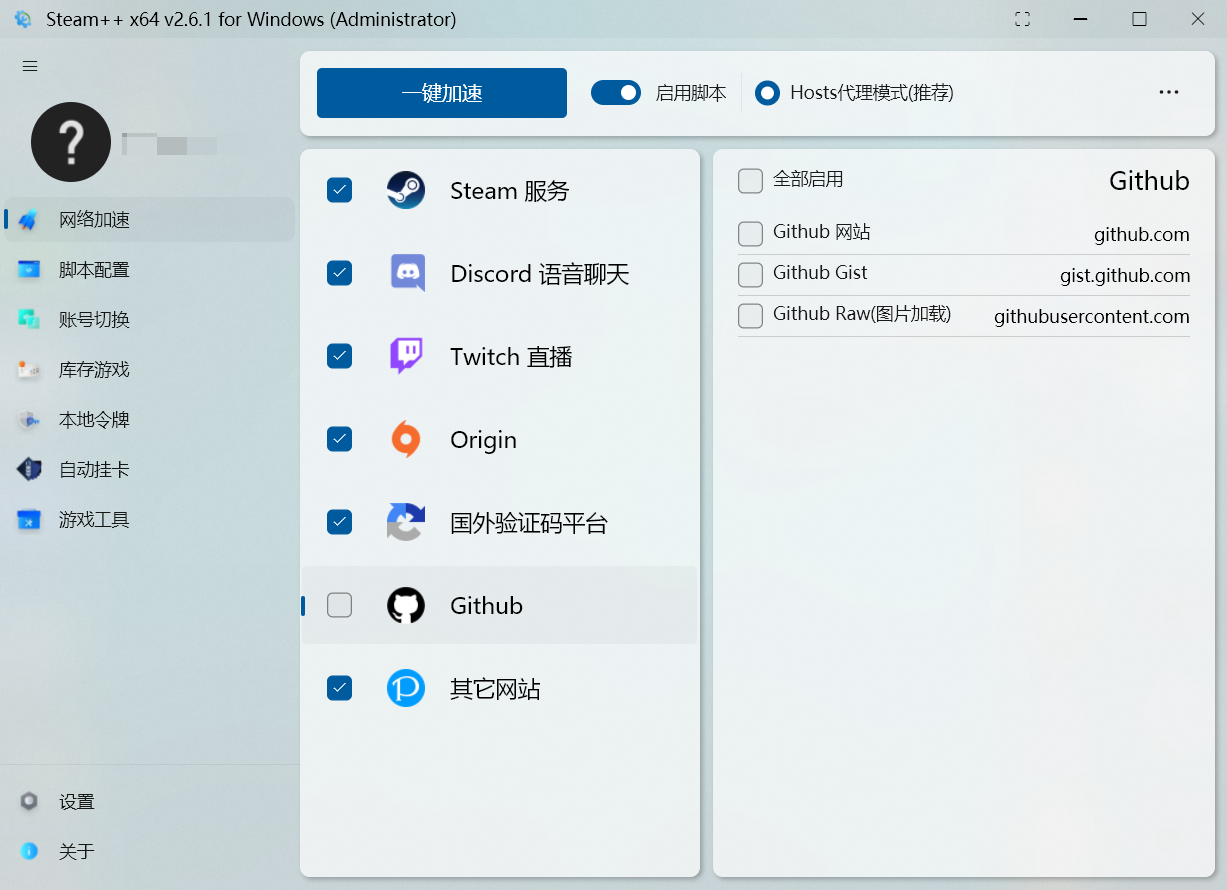Click the user avatar question mark icon
The width and height of the screenshot is (1227, 890).
coord(70,142)
